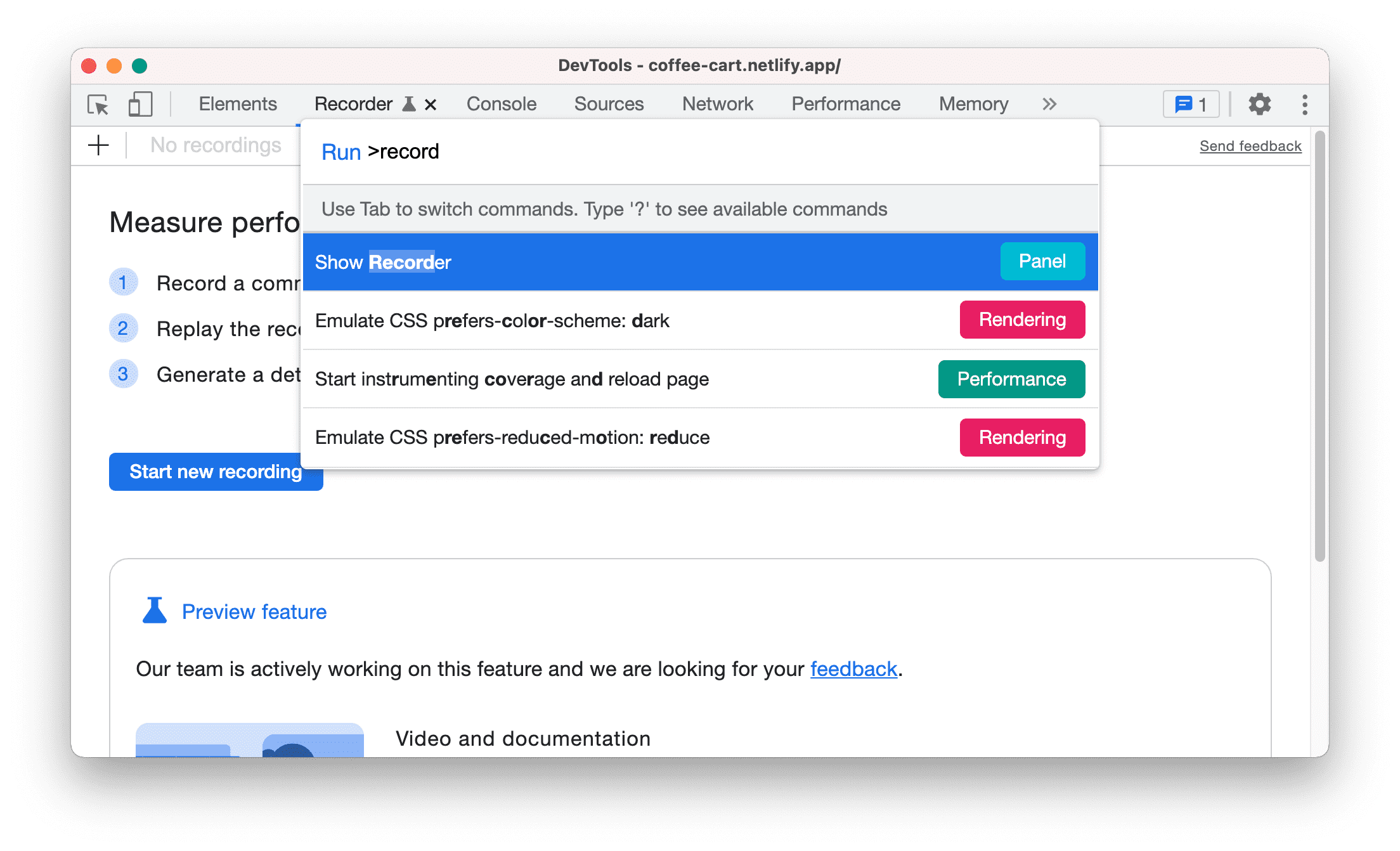Click the Console tab icon

pyautogui.click(x=500, y=103)
